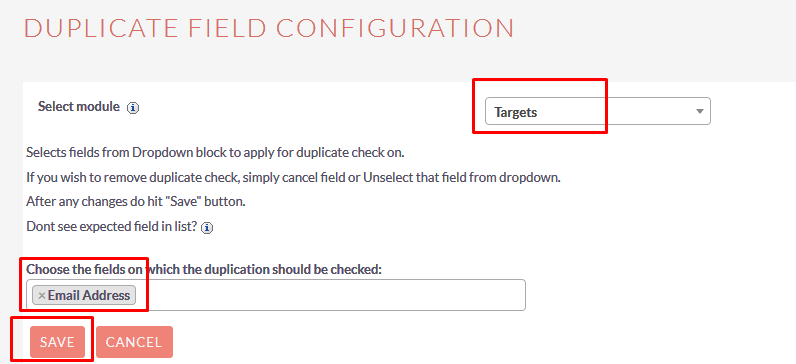Click "Selects fields from Dropdown block" line
796x364 pixels.
tap(215, 152)
